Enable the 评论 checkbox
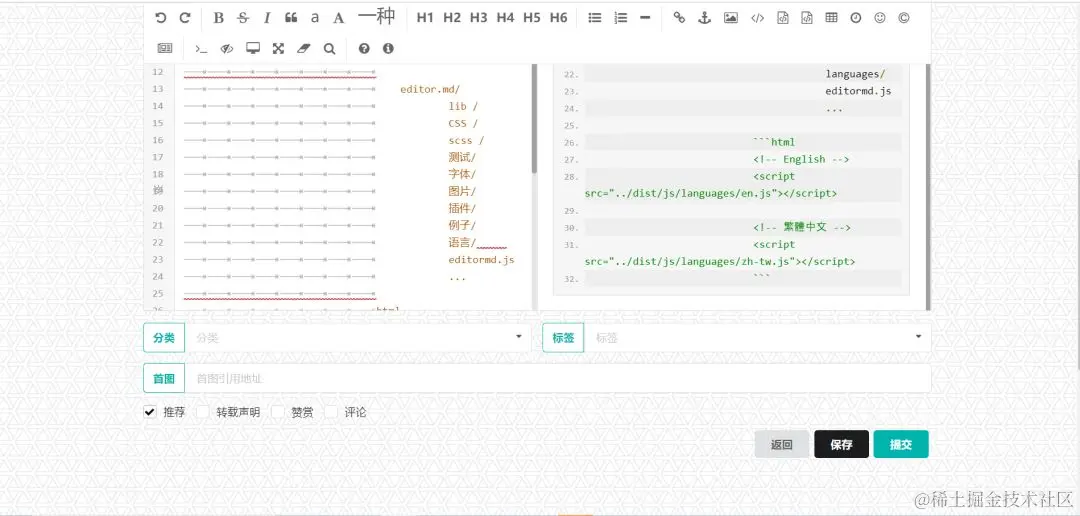This screenshot has width=1080, height=516. click(x=331, y=412)
